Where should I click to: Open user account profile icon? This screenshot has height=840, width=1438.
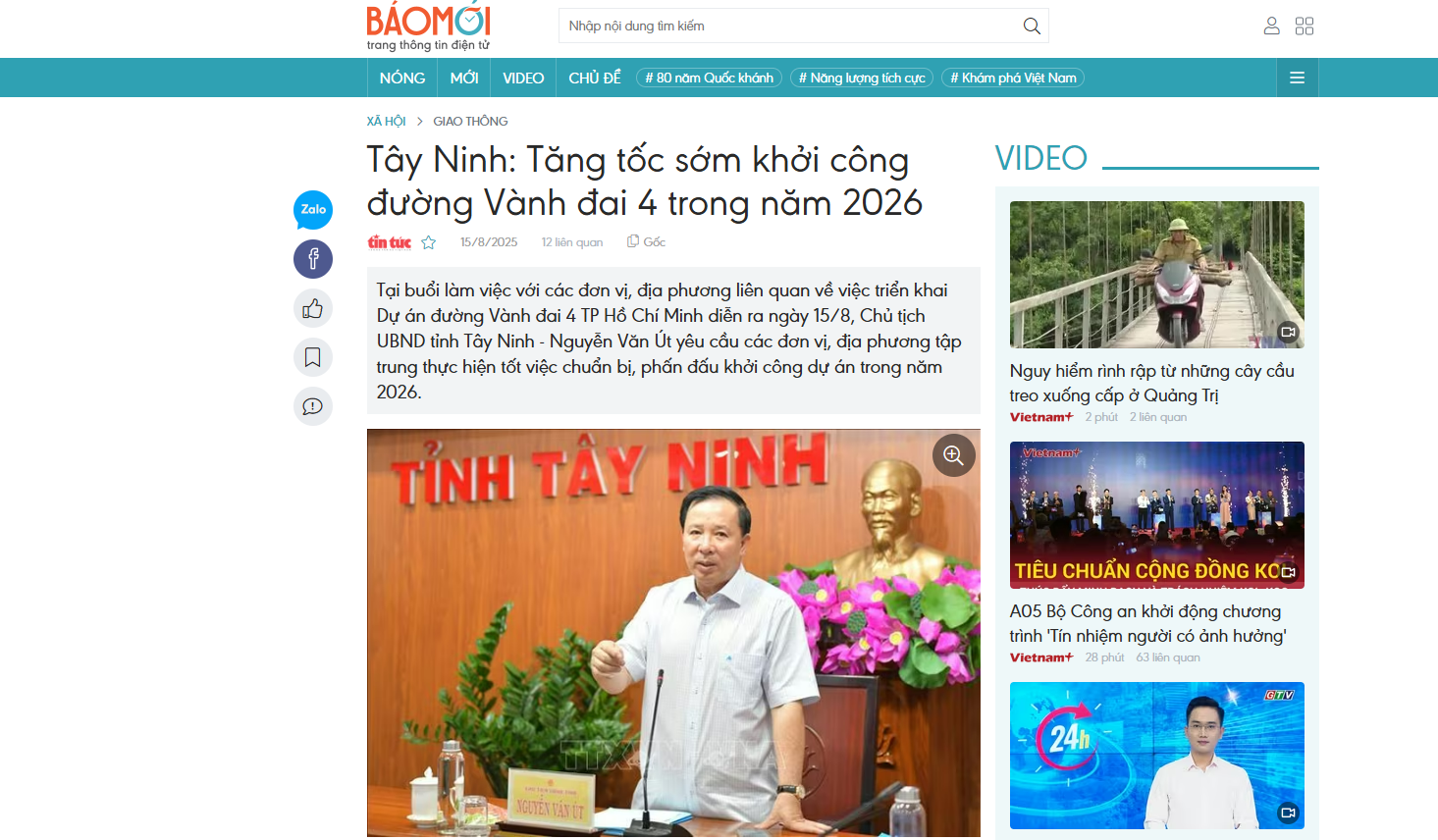[1271, 26]
